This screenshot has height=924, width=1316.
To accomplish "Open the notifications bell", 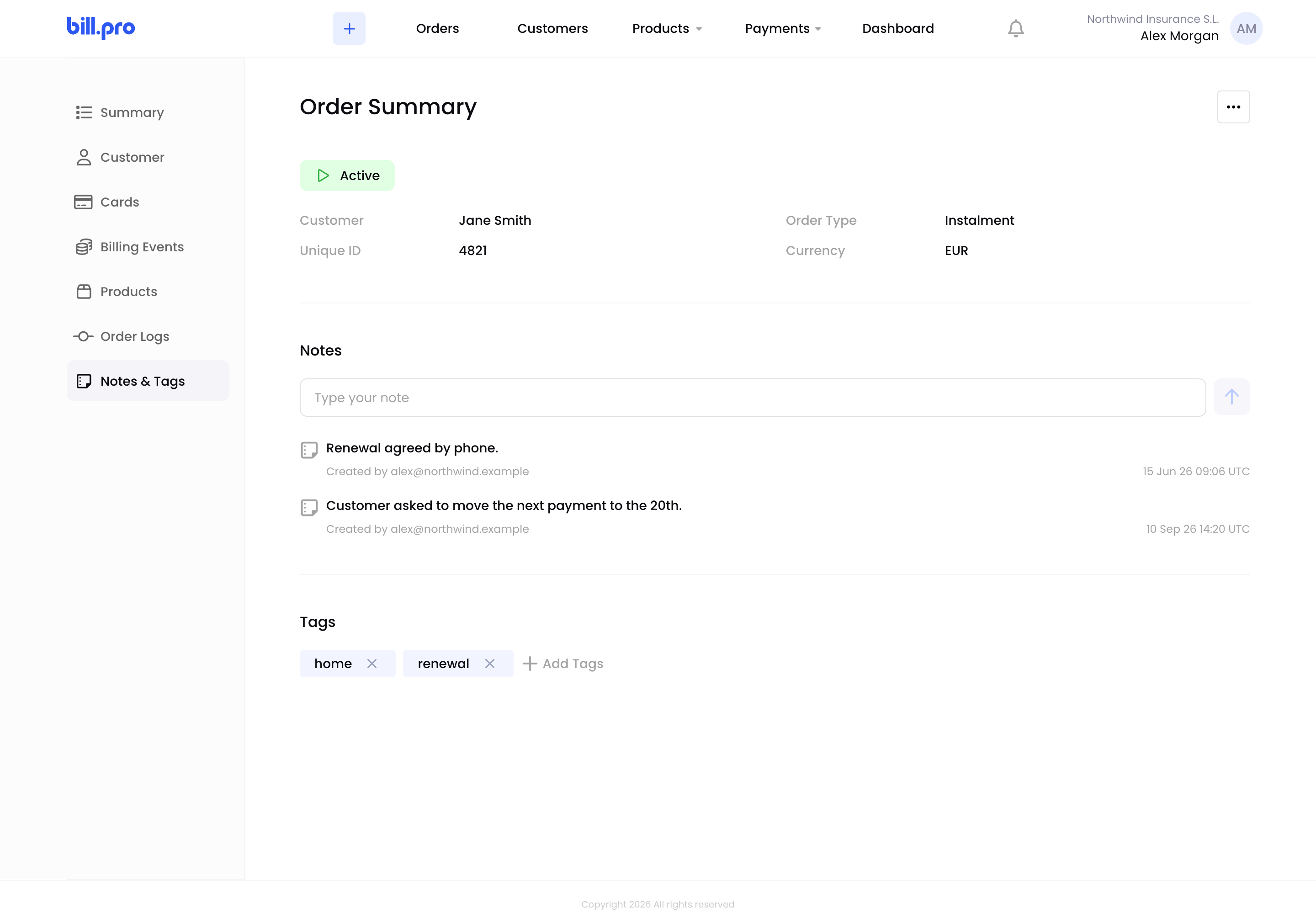I will tap(1016, 29).
